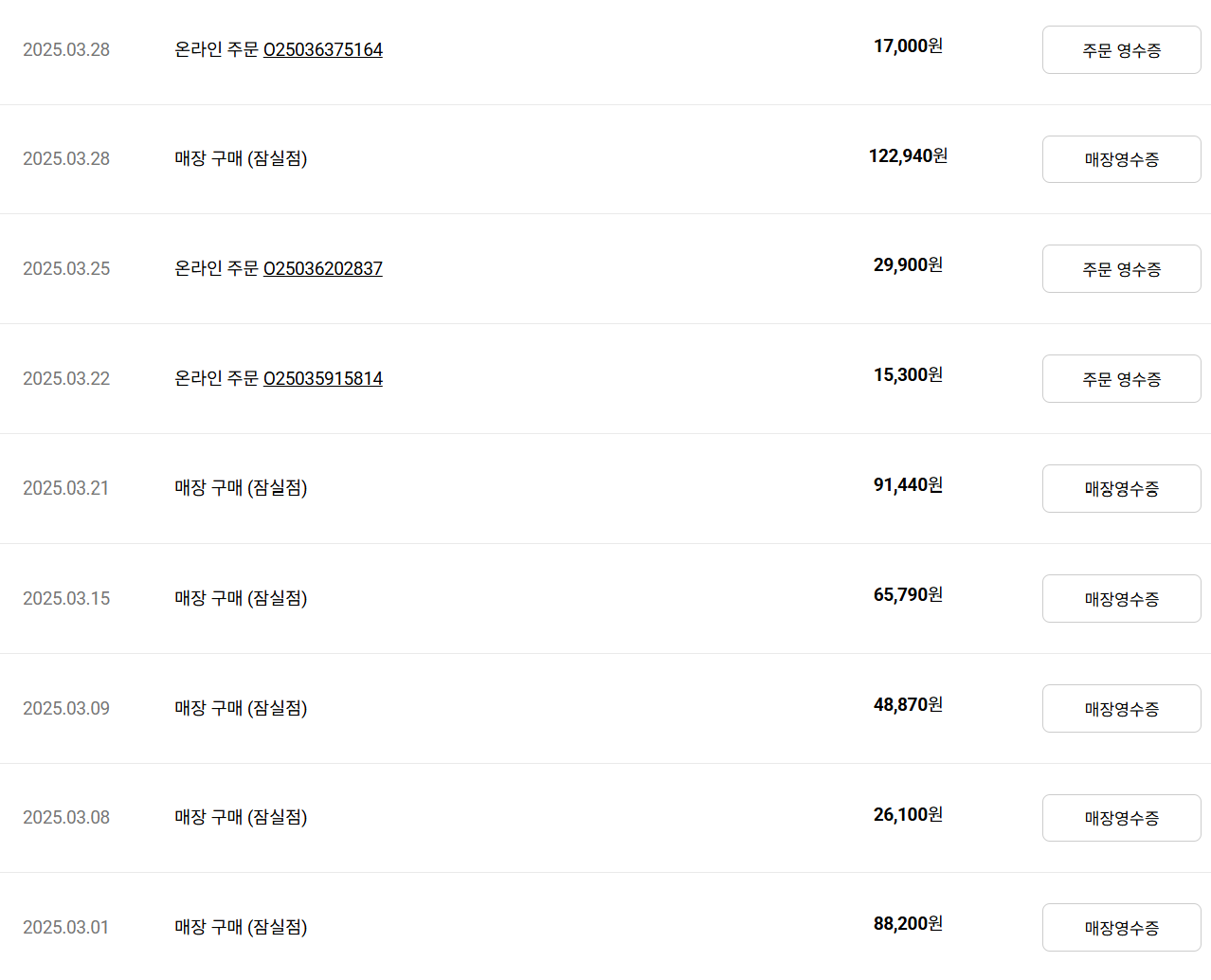View store receipt for 122,940원 purchase

[1122, 159]
